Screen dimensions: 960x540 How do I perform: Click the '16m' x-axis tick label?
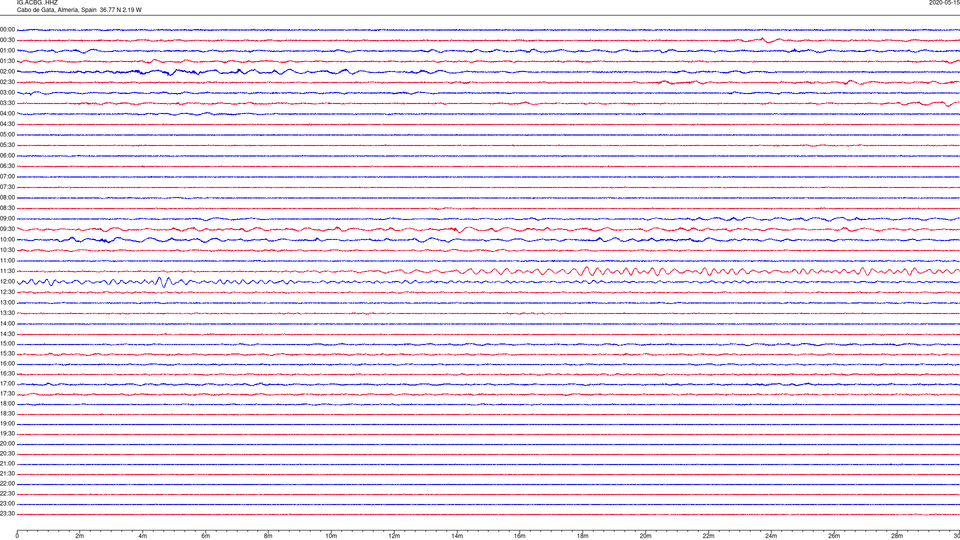coord(520,536)
